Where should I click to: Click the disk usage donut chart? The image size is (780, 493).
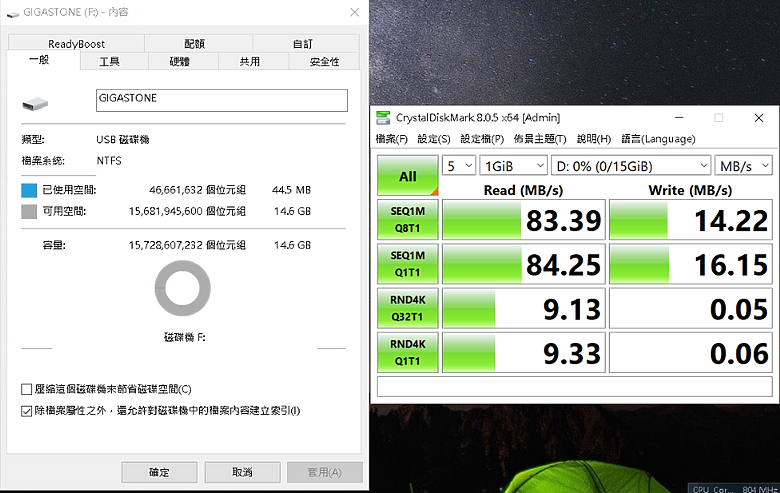[x=183, y=288]
